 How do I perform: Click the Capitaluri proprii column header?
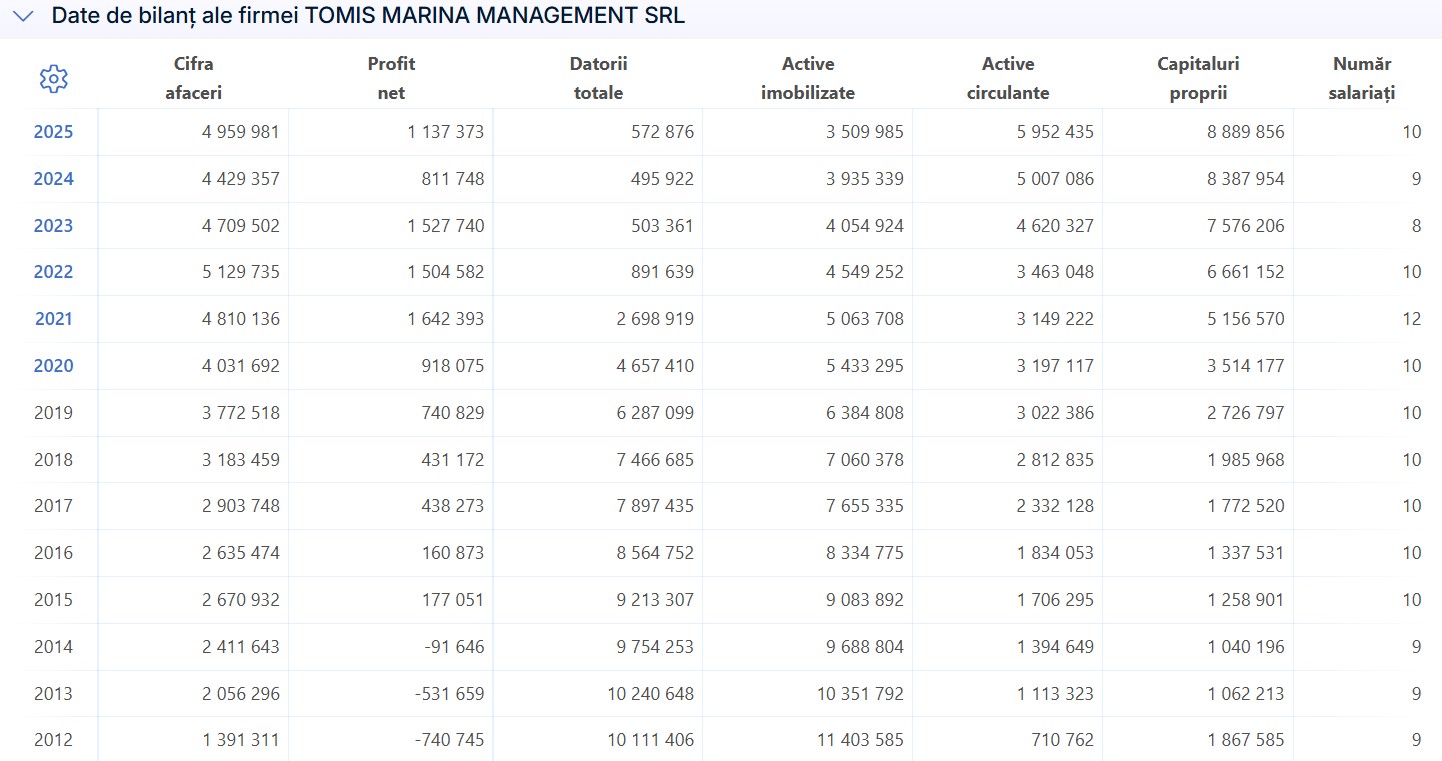click(x=1198, y=79)
